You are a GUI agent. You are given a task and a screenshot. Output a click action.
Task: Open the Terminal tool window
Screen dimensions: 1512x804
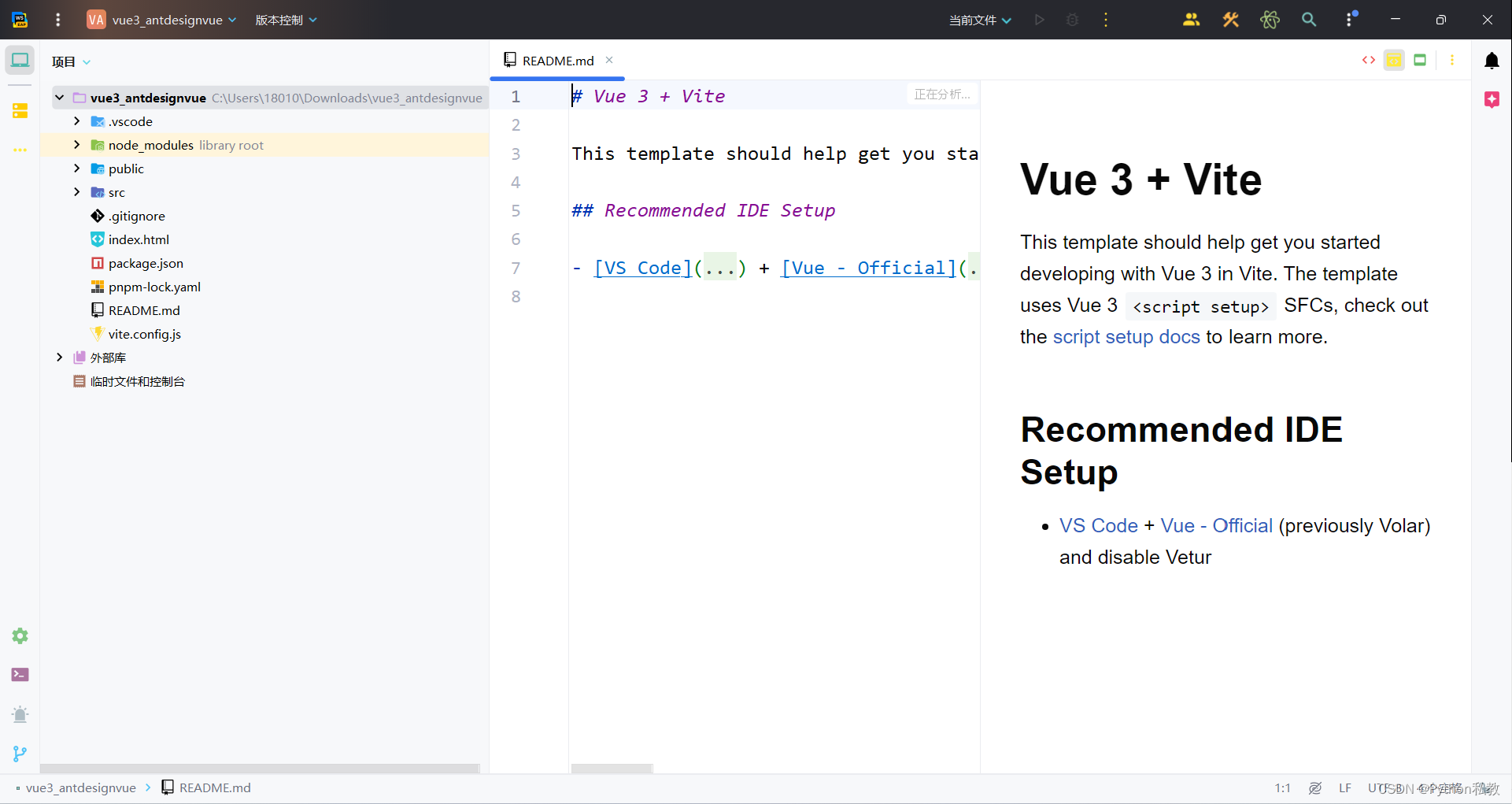tap(20, 675)
